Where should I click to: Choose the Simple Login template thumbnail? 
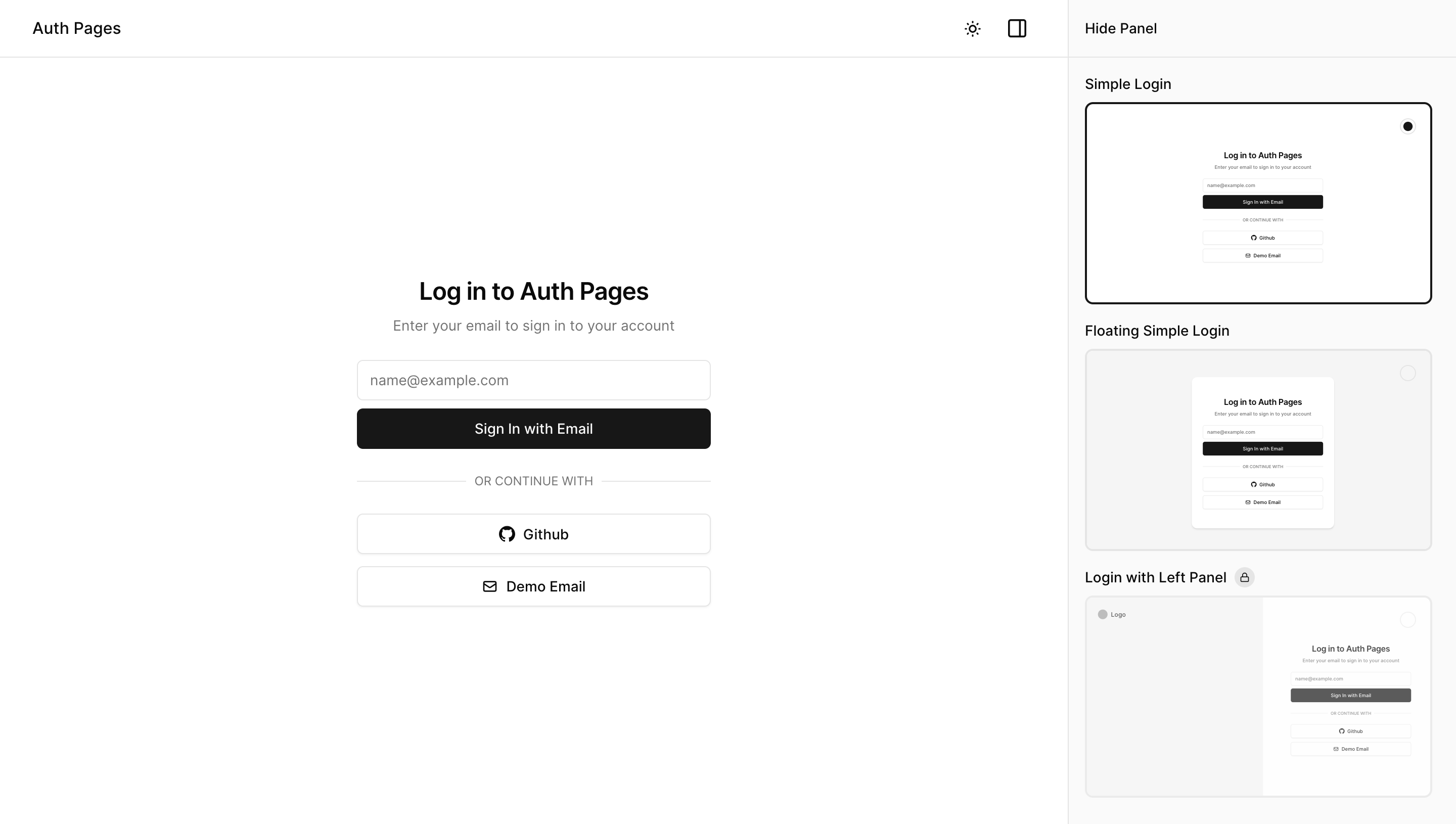1258,203
